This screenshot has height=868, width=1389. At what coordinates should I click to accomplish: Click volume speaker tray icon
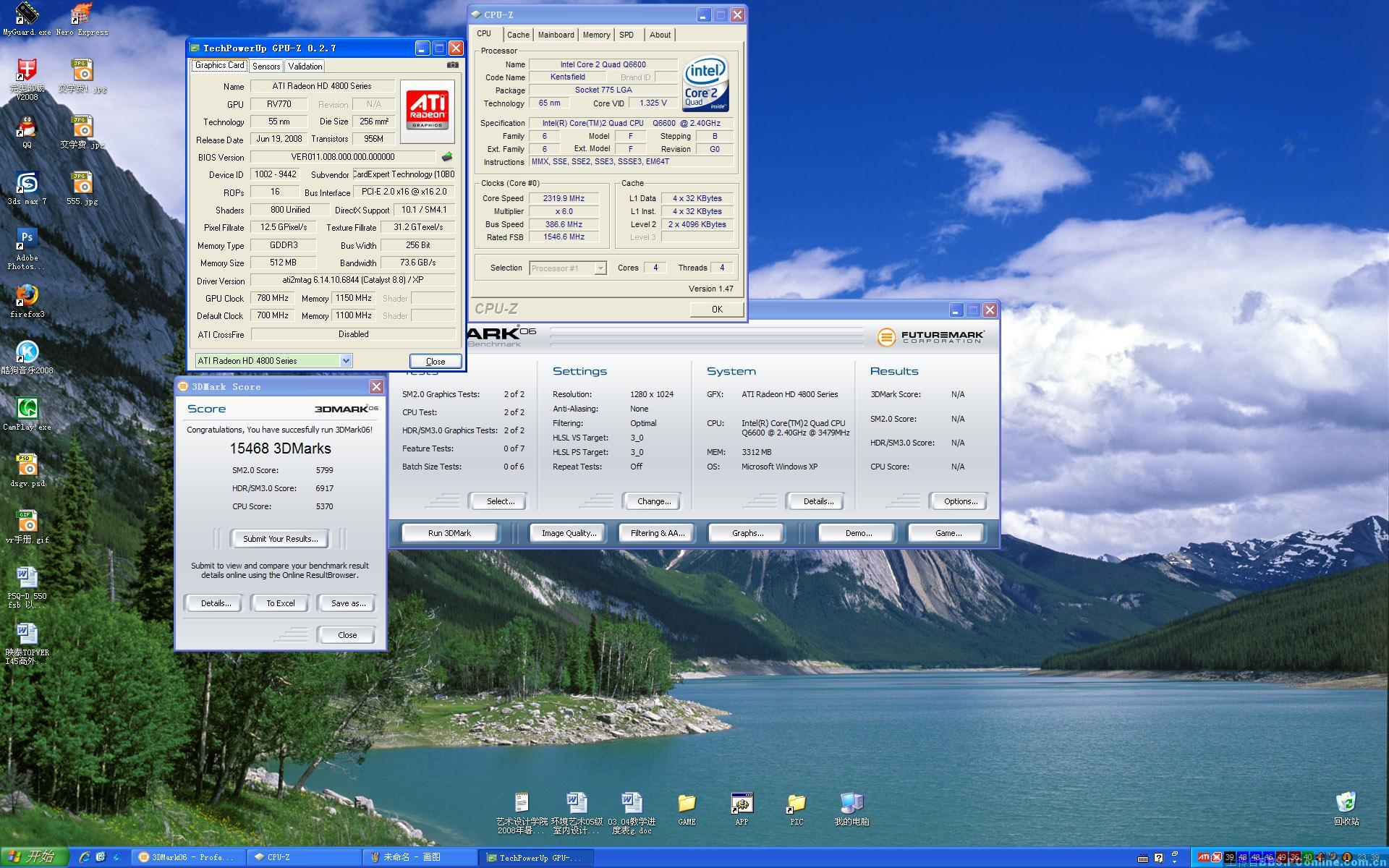pyautogui.click(x=1322, y=857)
